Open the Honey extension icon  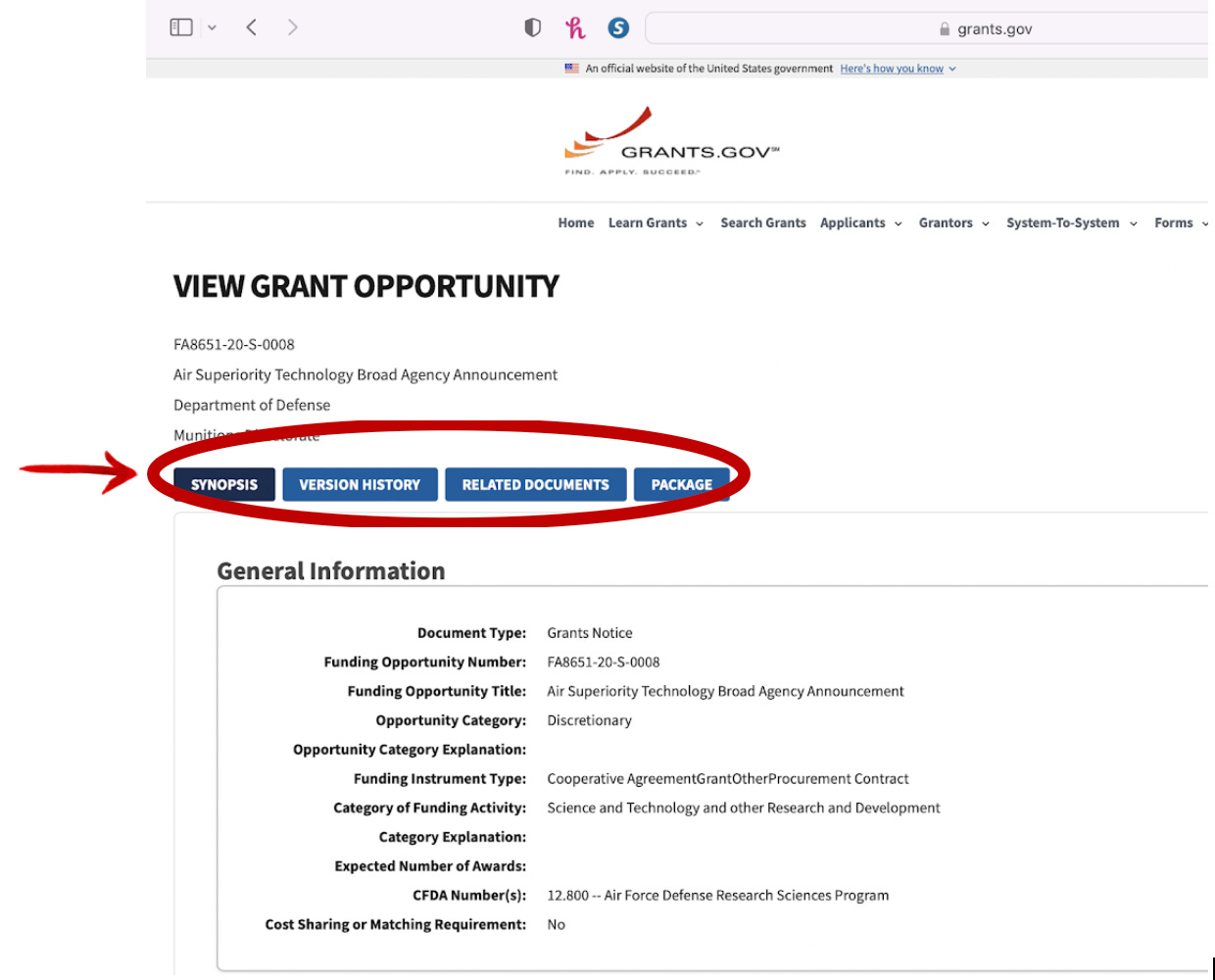point(575,27)
